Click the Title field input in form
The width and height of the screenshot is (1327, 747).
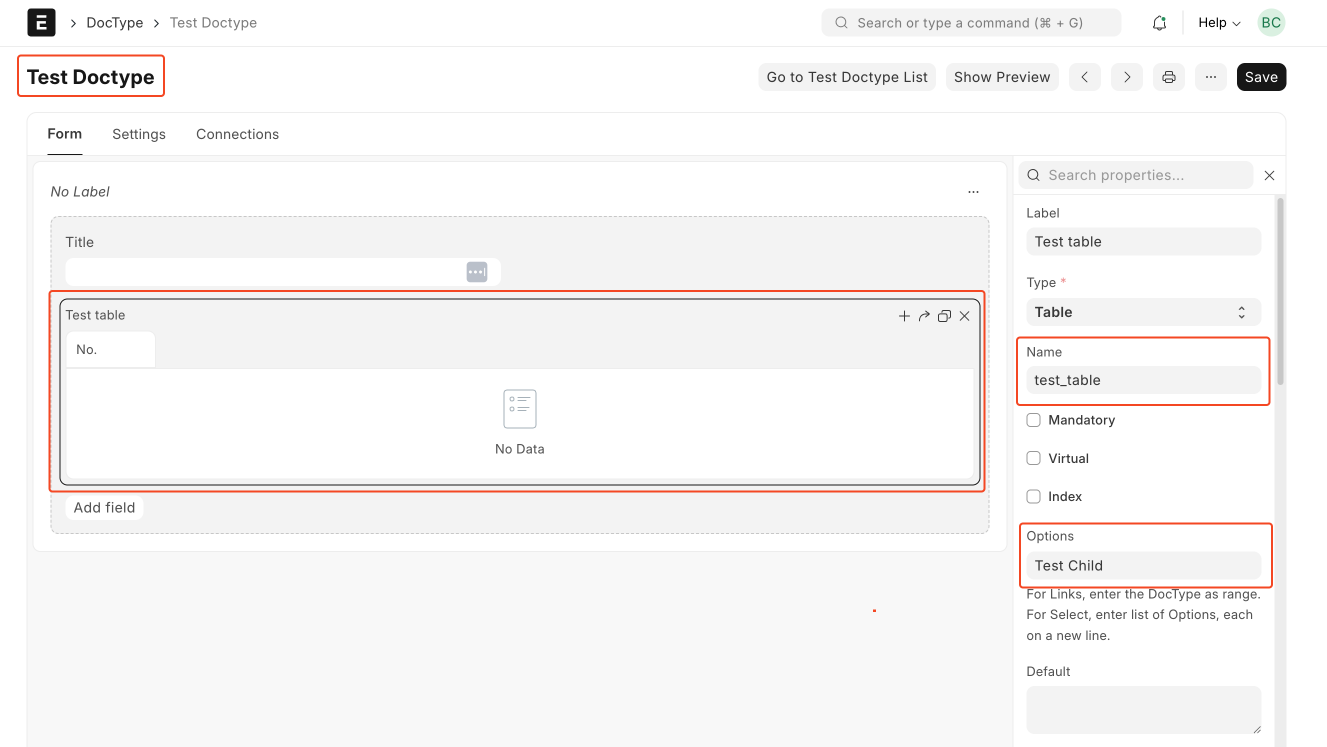[283, 272]
